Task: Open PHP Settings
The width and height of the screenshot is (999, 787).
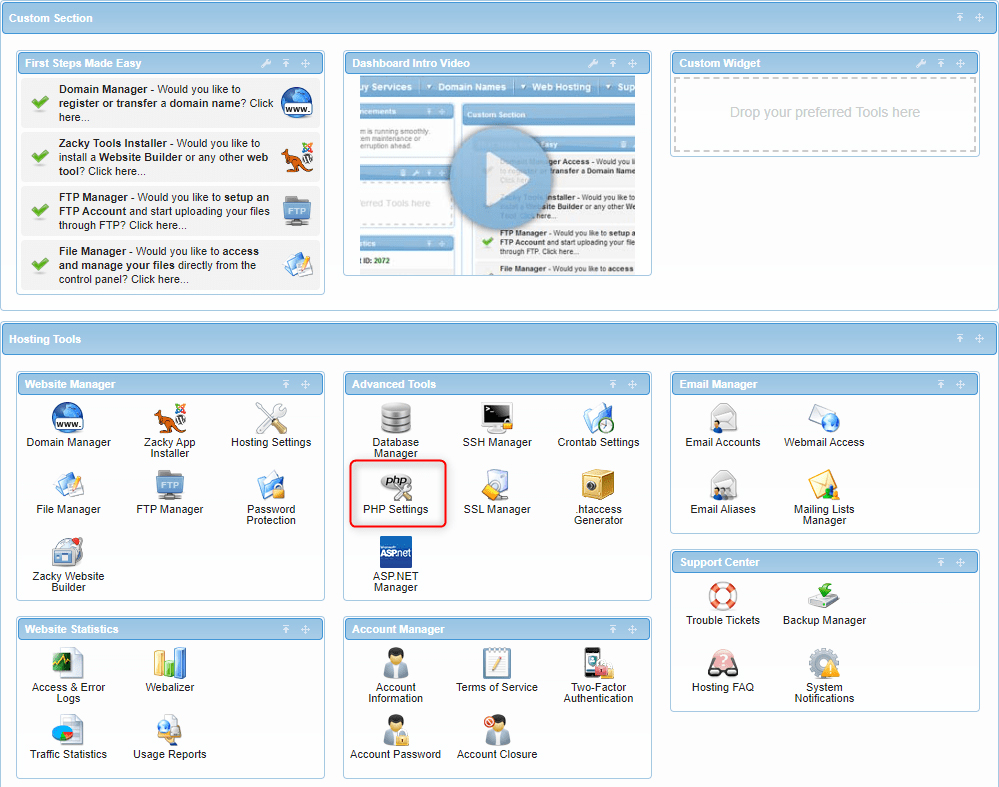Action: [x=396, y=493]
